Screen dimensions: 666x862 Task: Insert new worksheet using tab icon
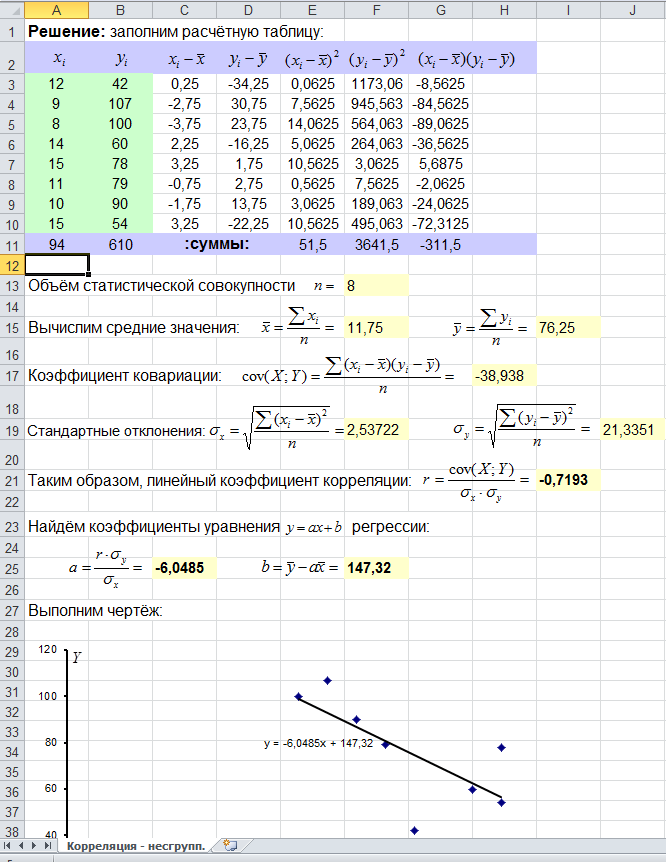pos(230,846)
